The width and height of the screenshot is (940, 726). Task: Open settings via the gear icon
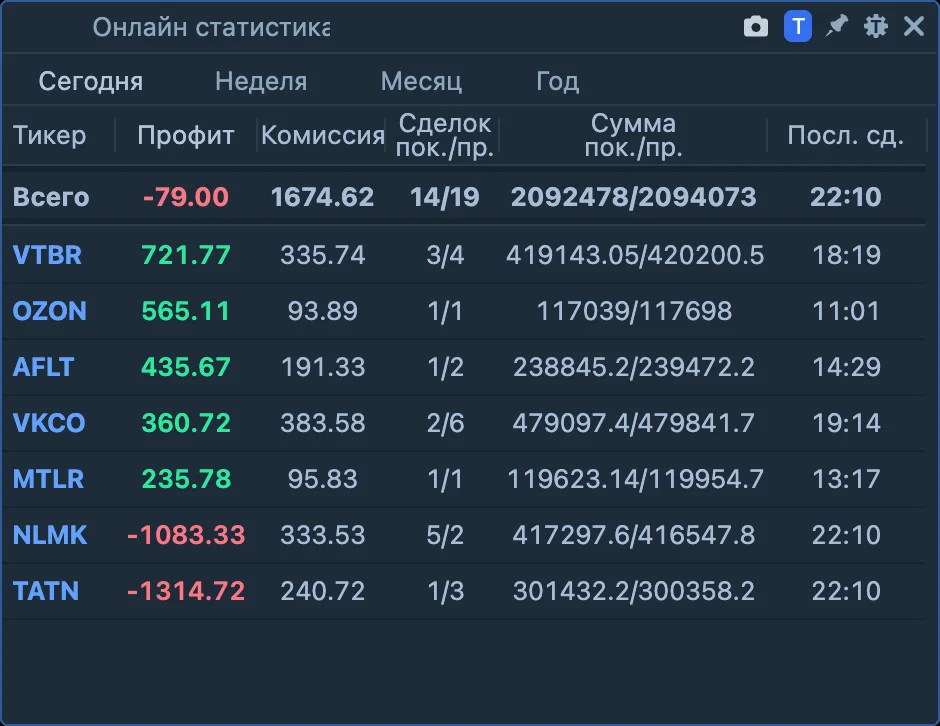click(x=875, y=26)
